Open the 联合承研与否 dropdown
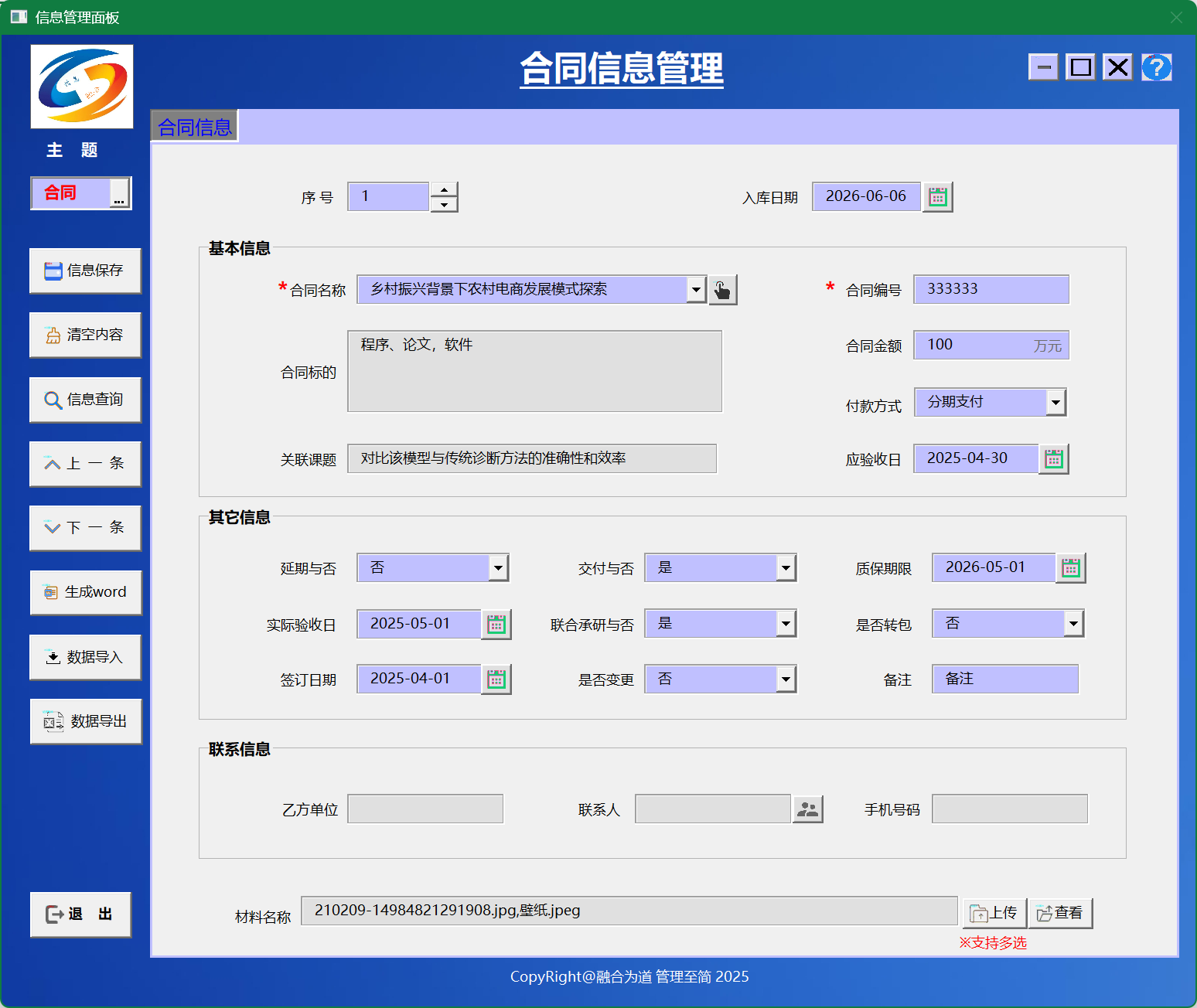 tap(786, 623)
